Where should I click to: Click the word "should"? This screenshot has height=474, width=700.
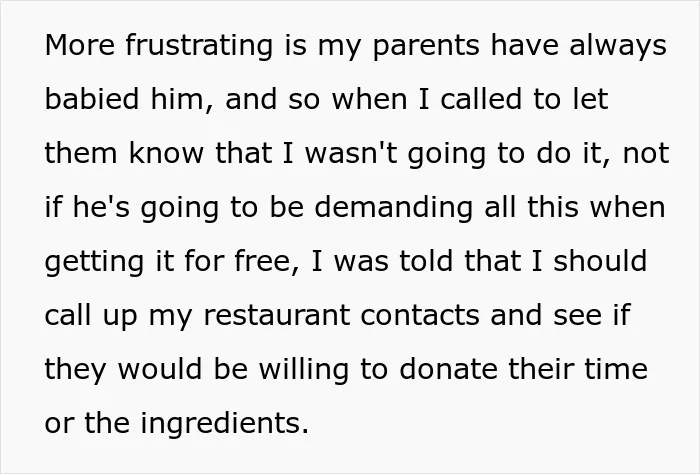600,261
